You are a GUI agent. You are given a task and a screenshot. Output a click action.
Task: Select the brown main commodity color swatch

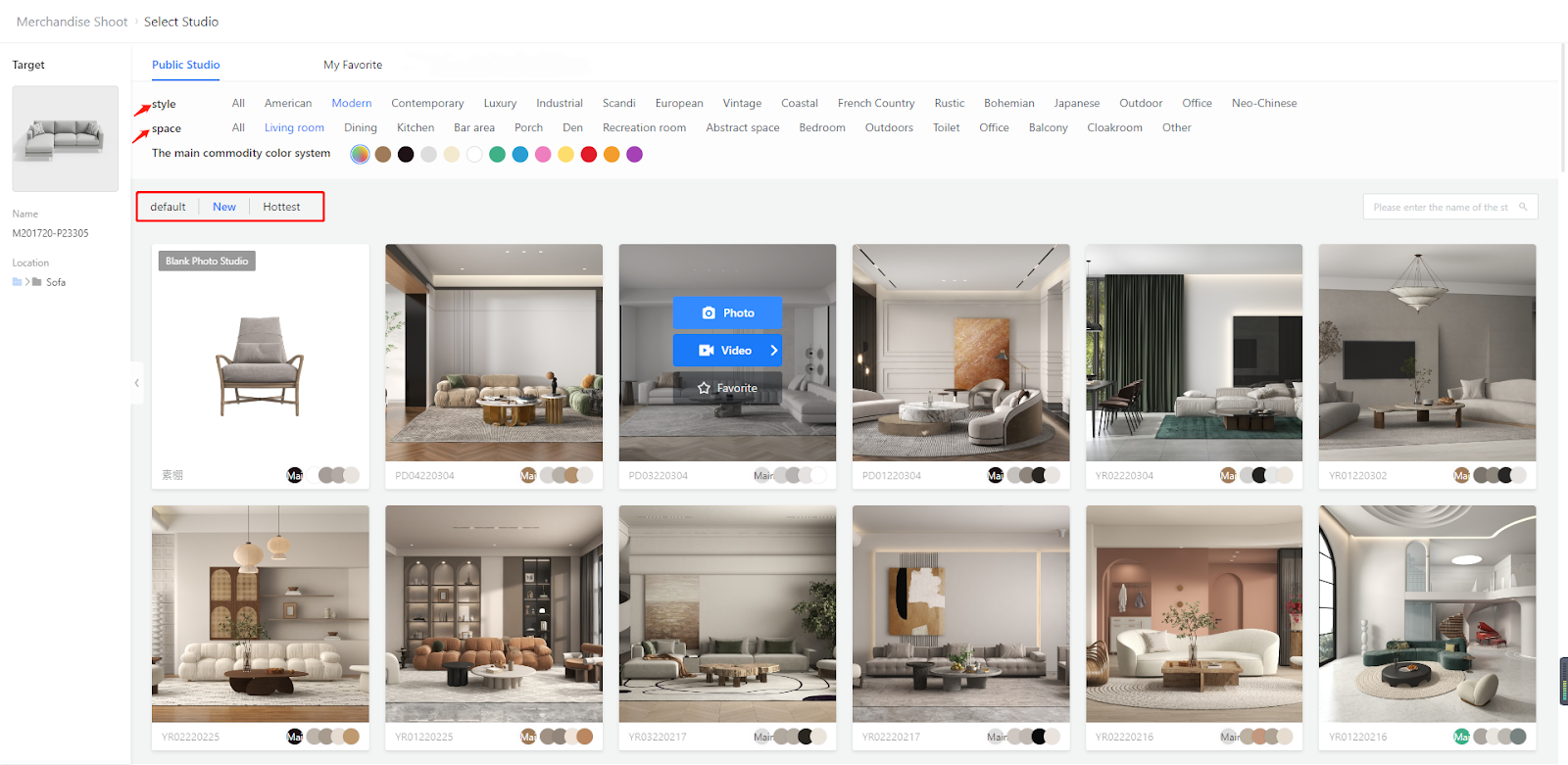[383, 154]
